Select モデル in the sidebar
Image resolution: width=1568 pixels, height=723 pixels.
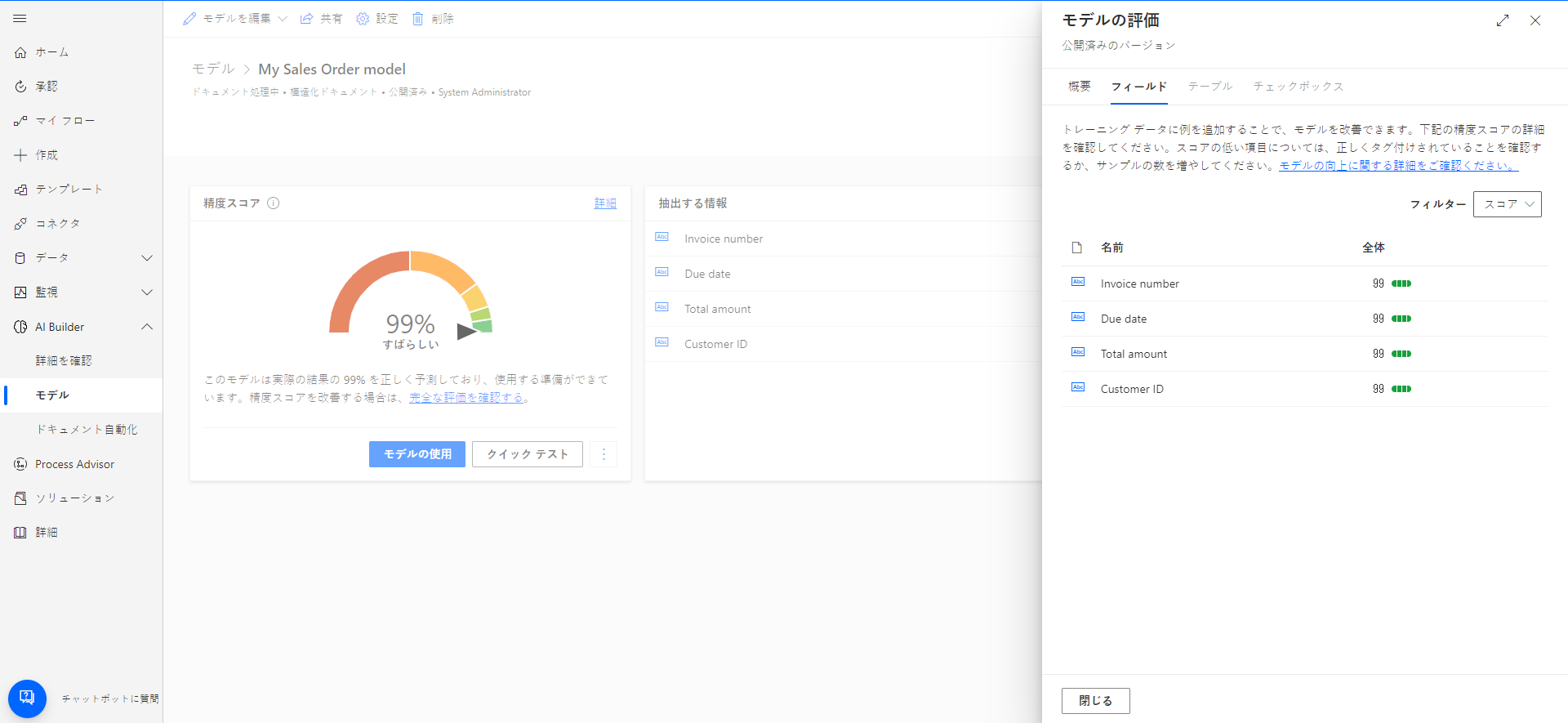(x=81, y=395)
